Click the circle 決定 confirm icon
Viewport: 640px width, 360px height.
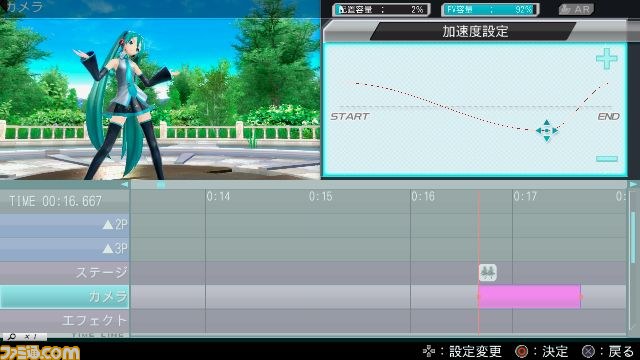[521, 351]
